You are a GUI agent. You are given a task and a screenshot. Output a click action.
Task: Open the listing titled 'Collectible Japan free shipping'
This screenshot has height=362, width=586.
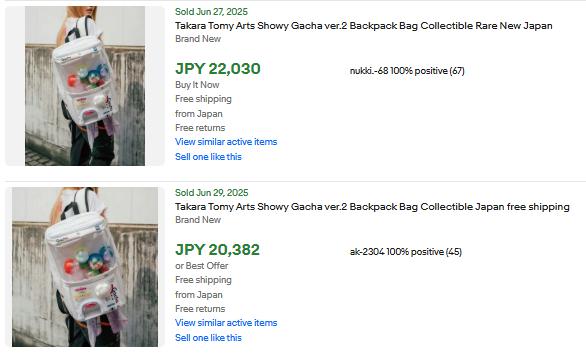[x=372, y=207]
